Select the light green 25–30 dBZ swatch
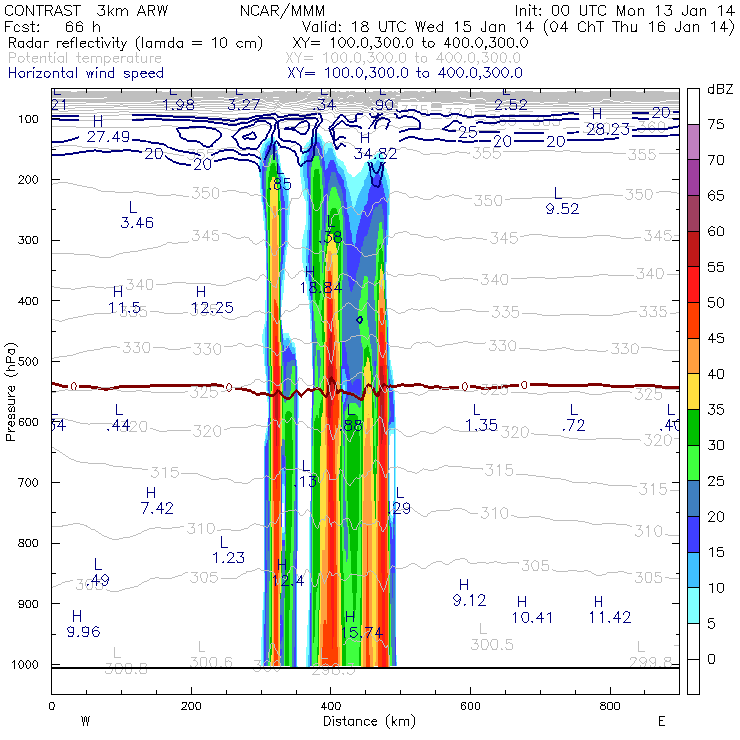This screenshot has width=740, height=740. coord(693,463)
